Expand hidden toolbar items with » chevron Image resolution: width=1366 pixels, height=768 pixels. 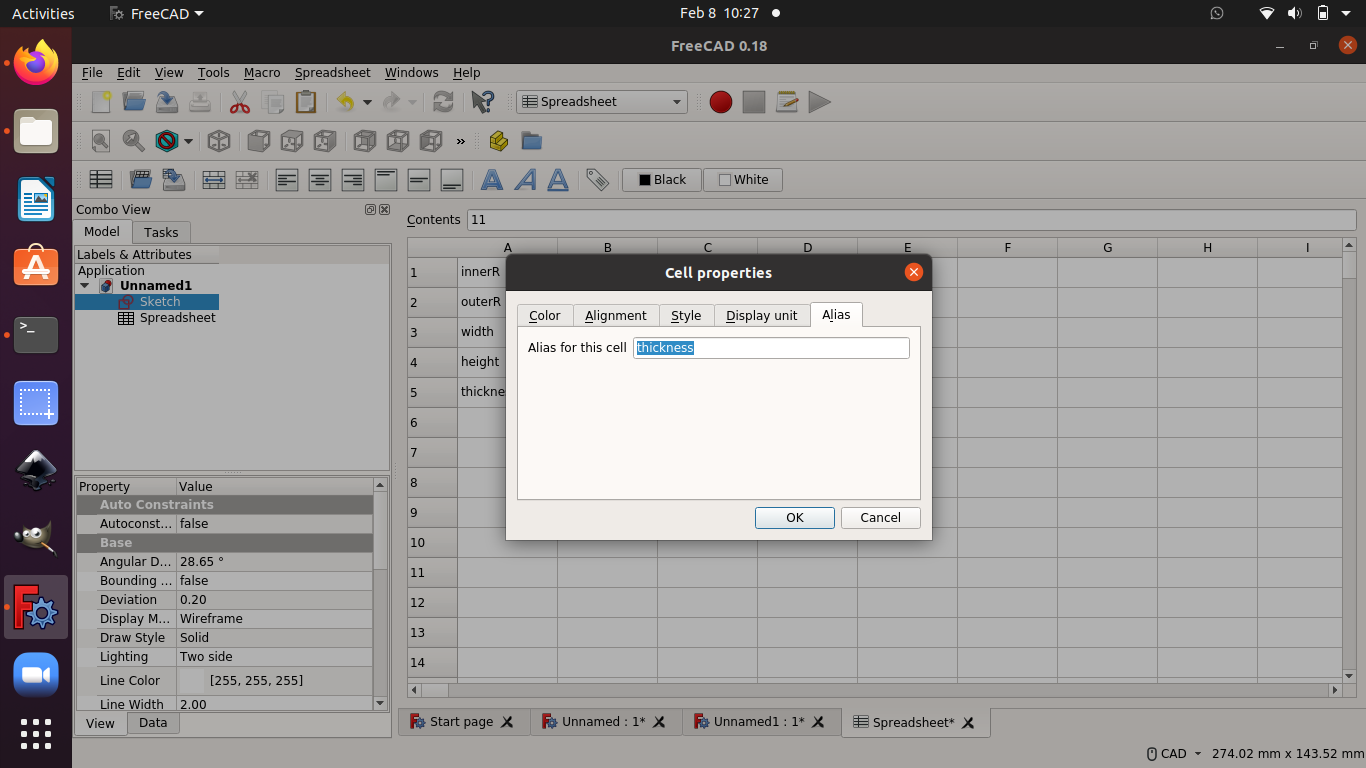pos(461,141)
